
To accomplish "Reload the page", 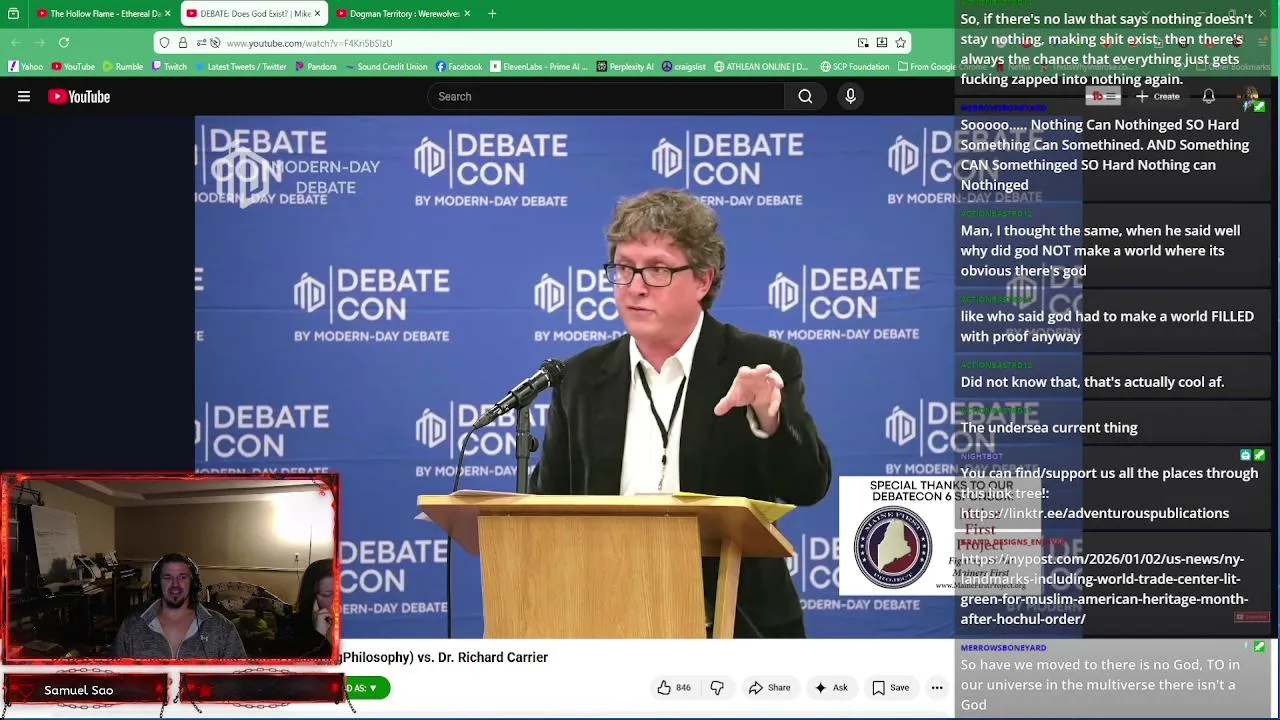I will pos(64,42).
